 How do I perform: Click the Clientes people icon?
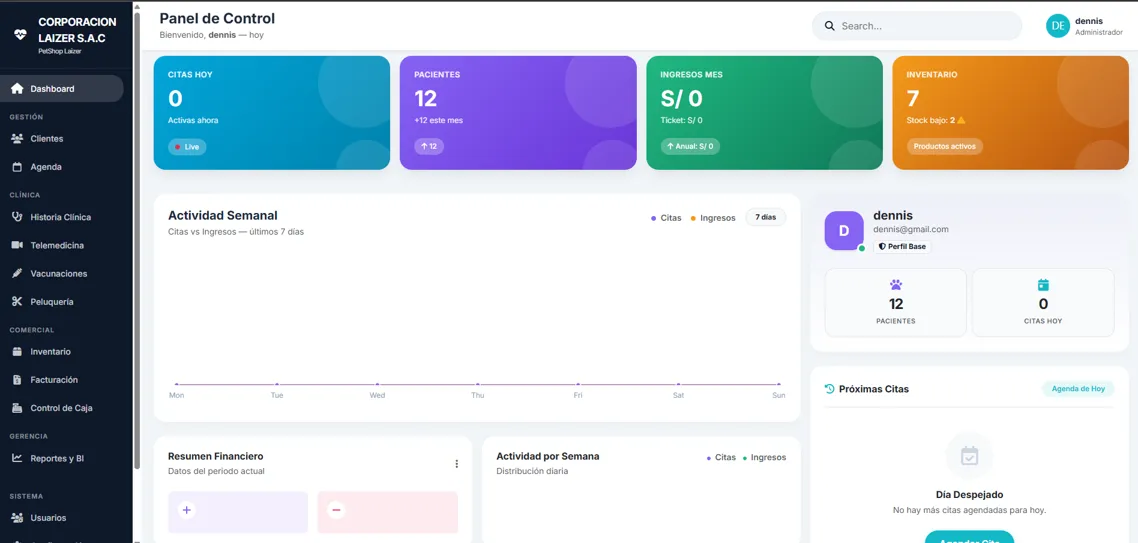click(17, 139)
